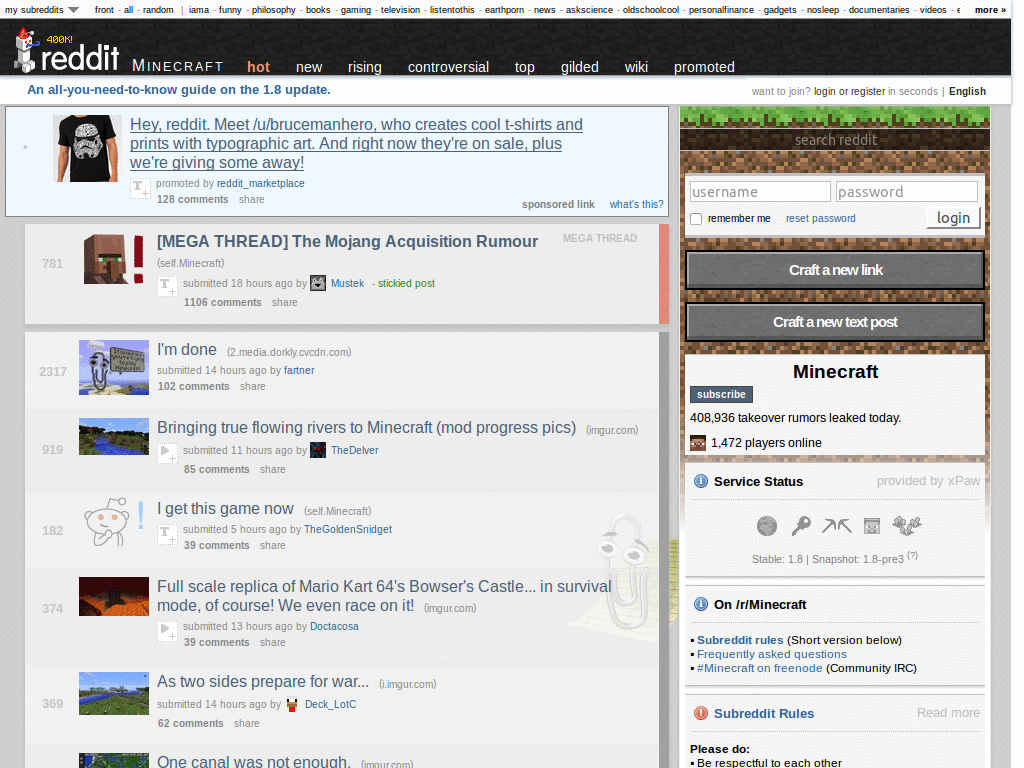Viewport: 1024px width, 768px height.
Task: Click the password input field
Action: [x=906, y=191]
